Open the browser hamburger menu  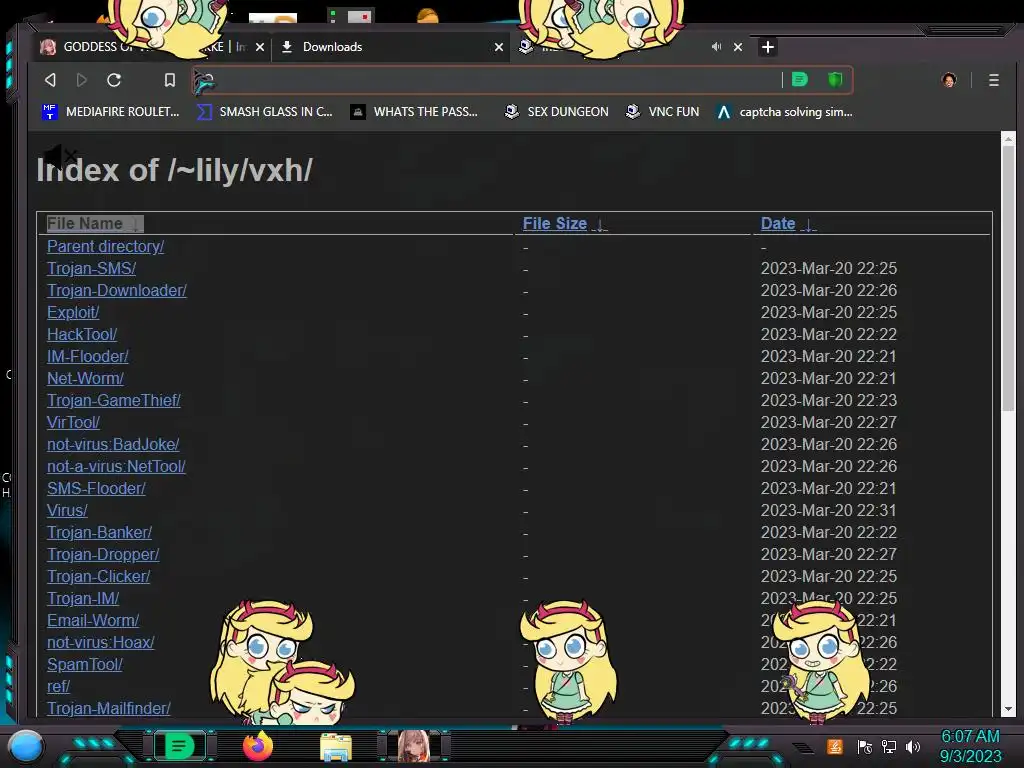pyautogui.click(x=993, y=80)
